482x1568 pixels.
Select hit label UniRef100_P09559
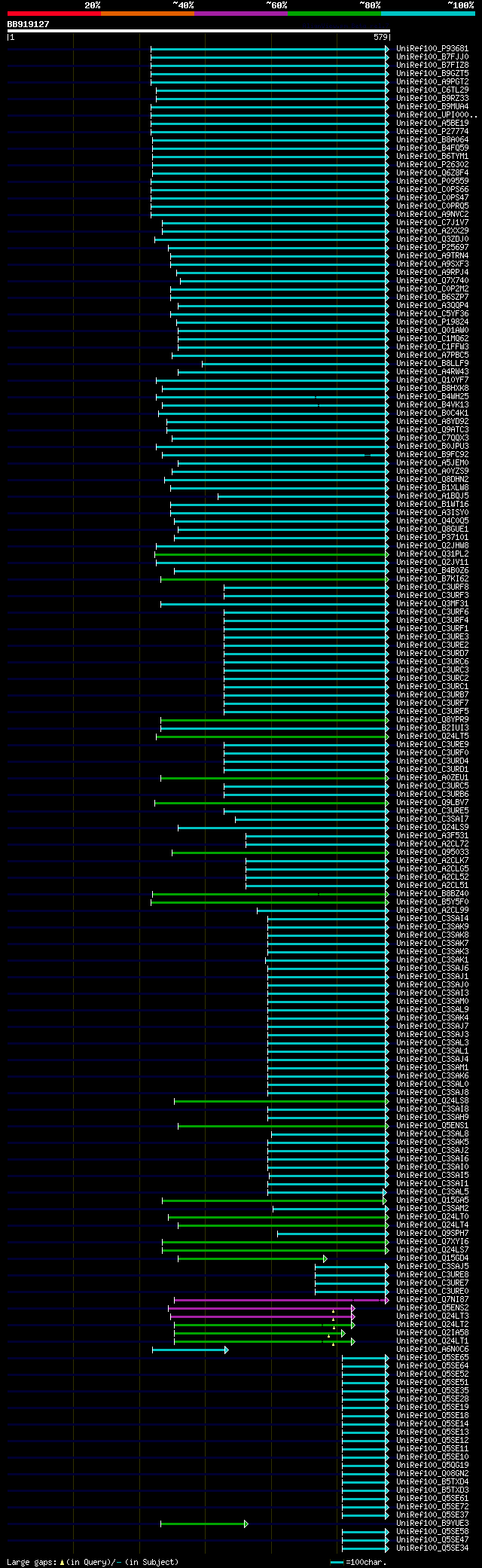coord(432,182)
